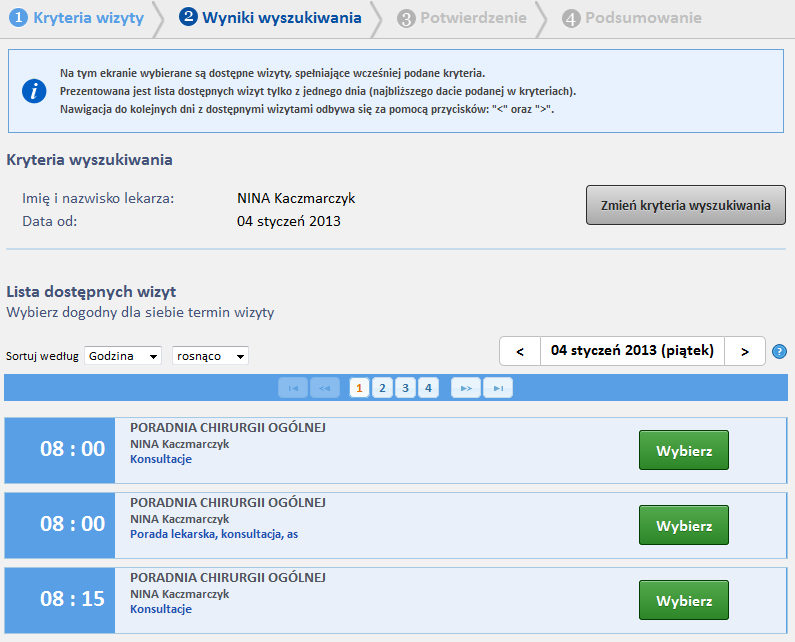
Task: Go to first page of results
Action: (x=293, y=388)
